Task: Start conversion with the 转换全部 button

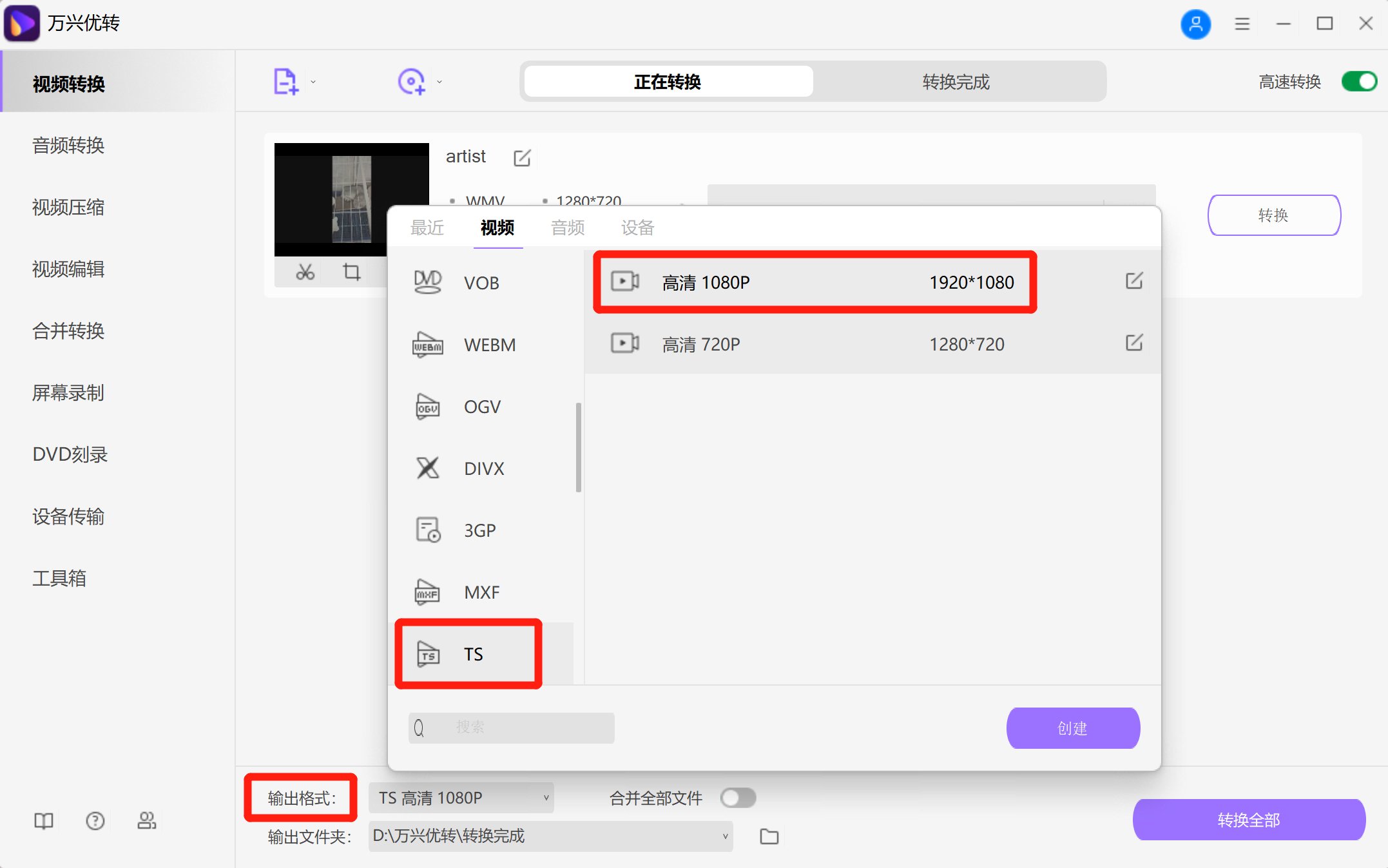Action: click(x=1248, y=820)
